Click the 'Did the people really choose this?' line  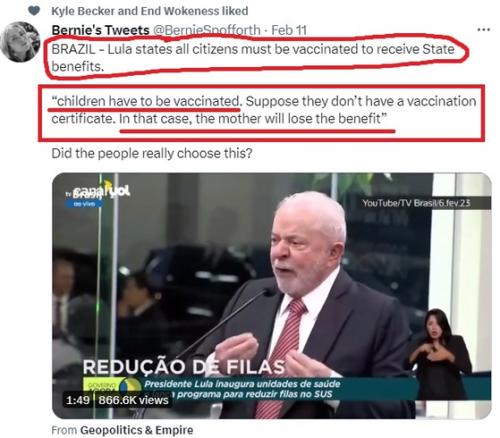(152, 154)
